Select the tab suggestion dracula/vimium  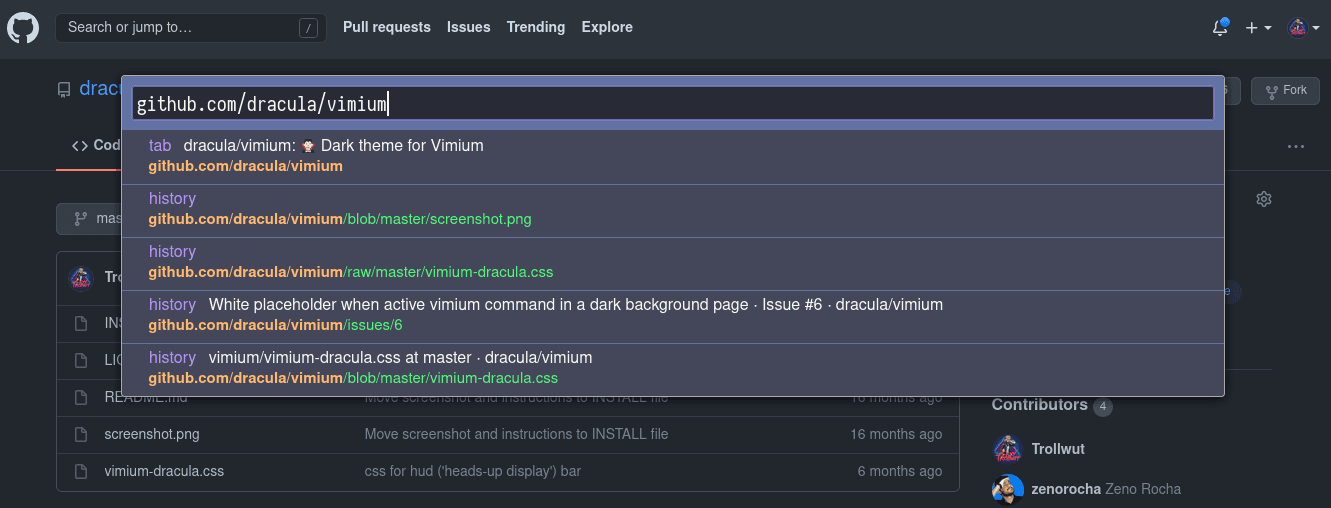[673, 155]
